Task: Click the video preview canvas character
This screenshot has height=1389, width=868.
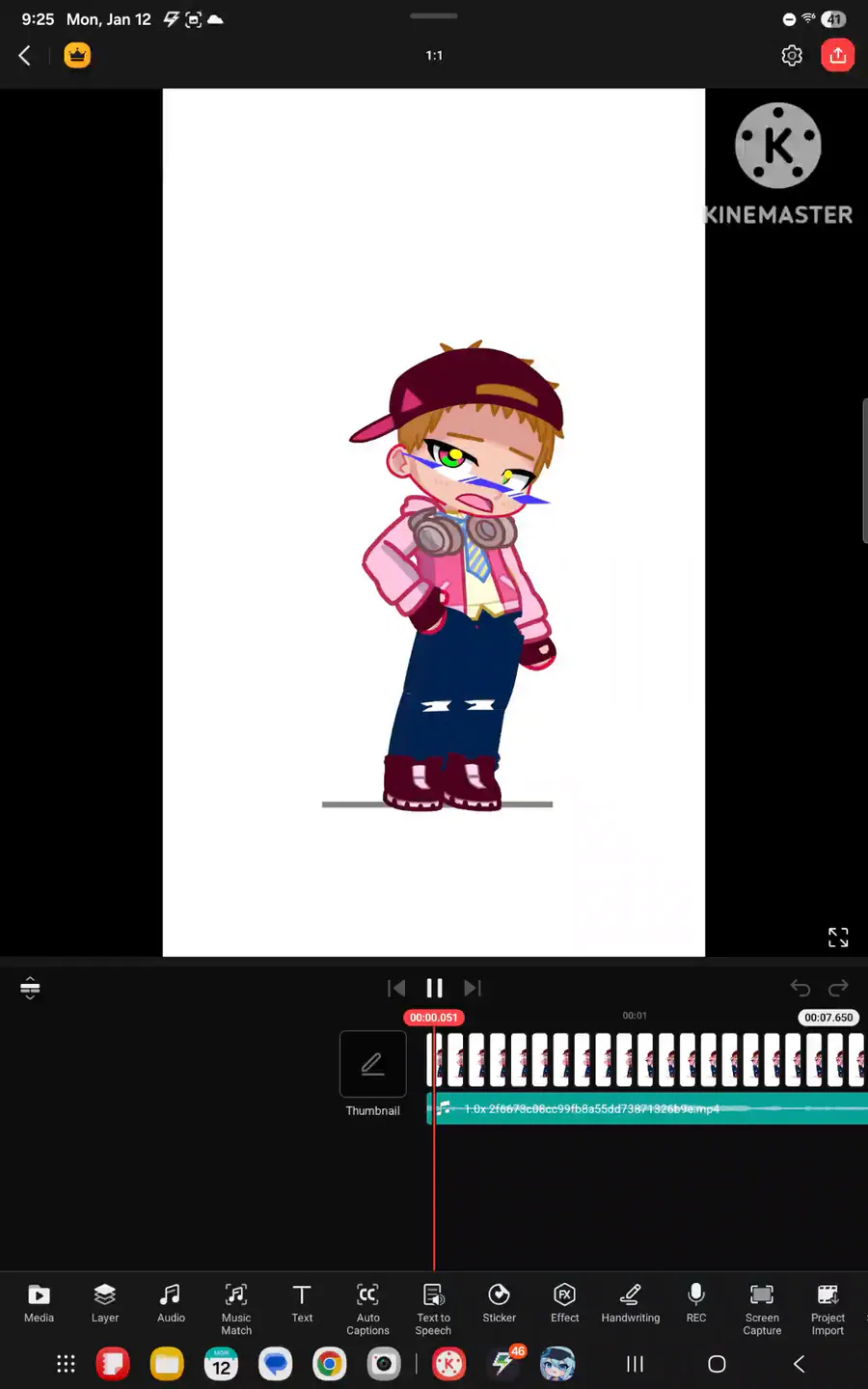Action: pos(456,575)
